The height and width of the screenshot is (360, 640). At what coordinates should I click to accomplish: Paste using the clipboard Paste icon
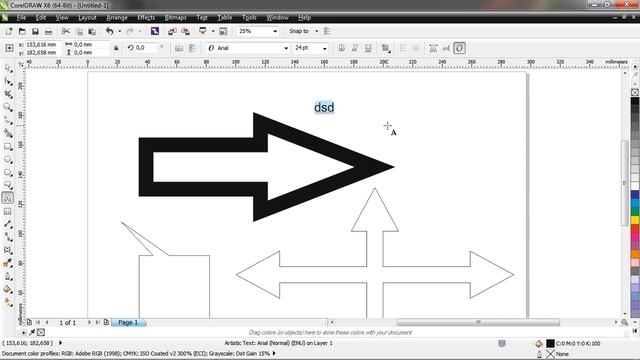click(x=92, y=31)
